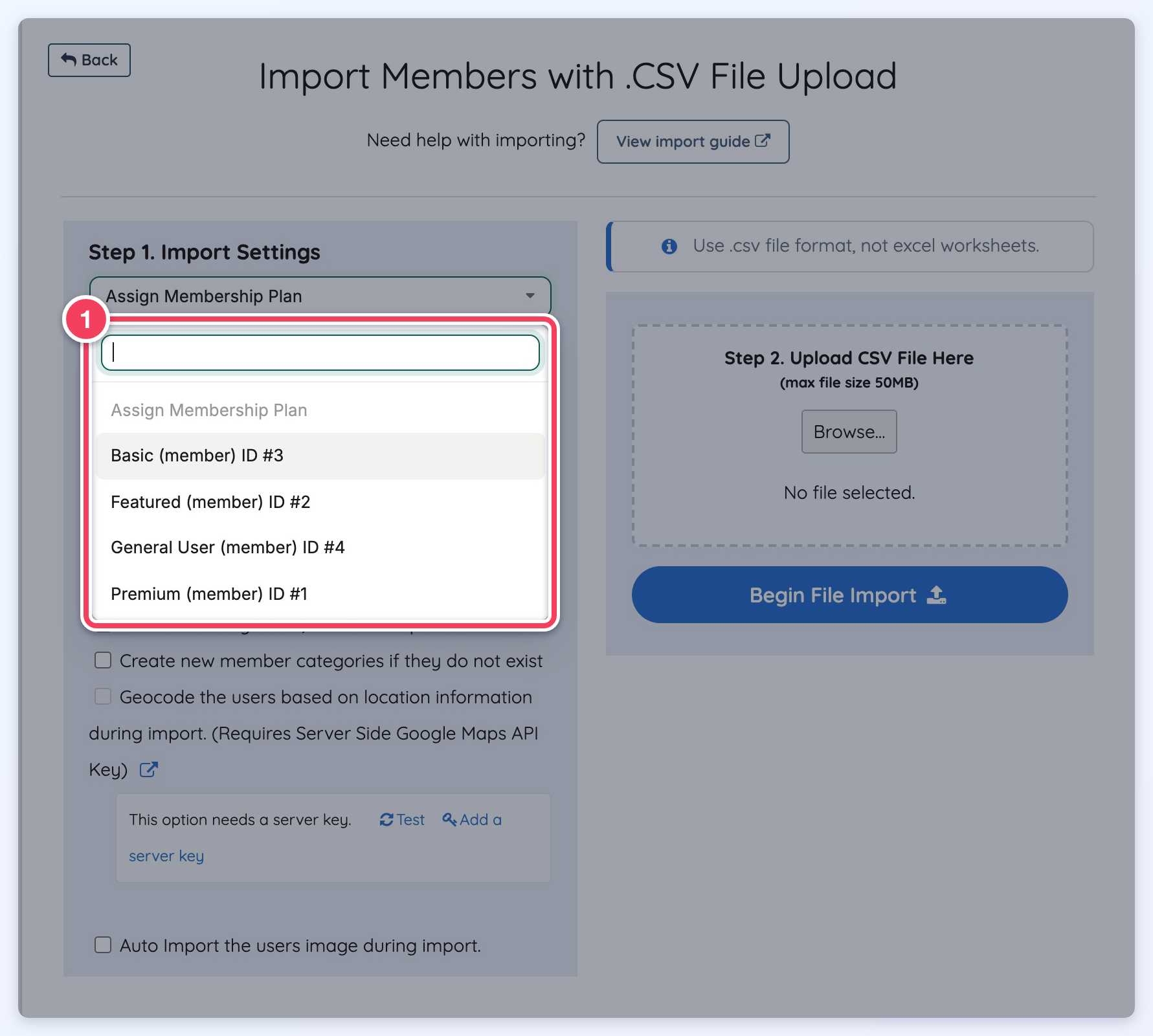Screen dimensions: 1153x1036
Task: Choose Featured (member) ID #2
Action: click(x=320, y=502)
